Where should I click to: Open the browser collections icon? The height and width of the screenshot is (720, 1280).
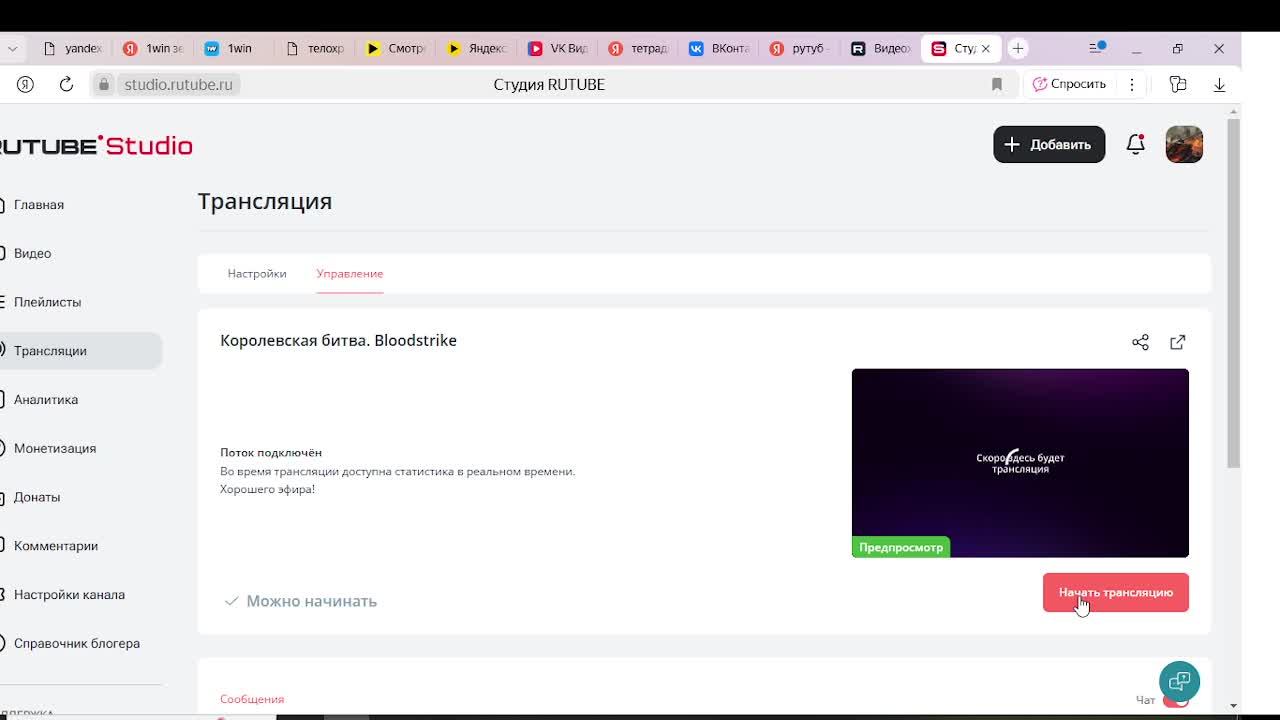click(x=1178, y=84)
